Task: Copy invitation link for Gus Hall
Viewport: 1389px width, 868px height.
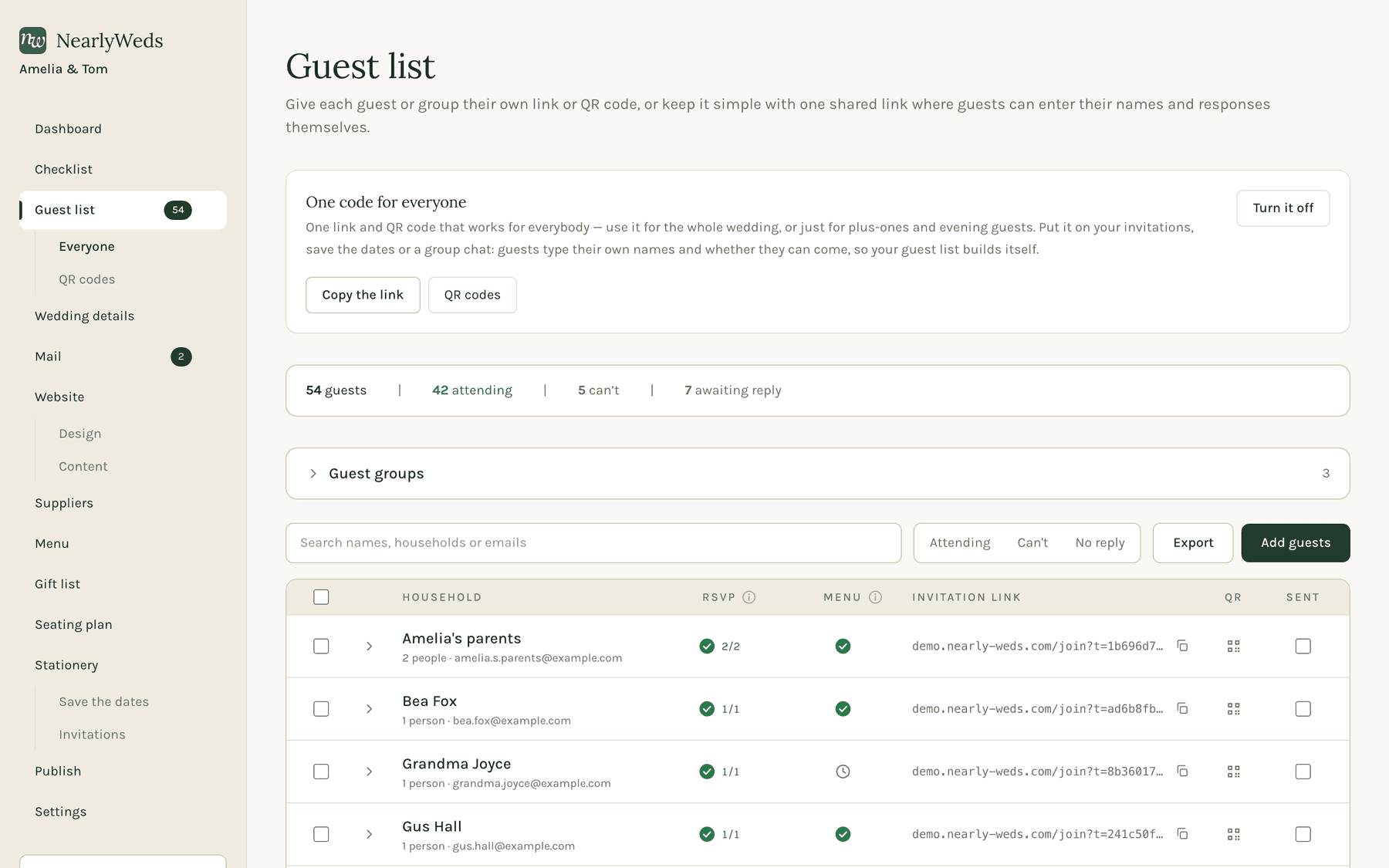Action: pyautogui.click(x=1182, y=833)
